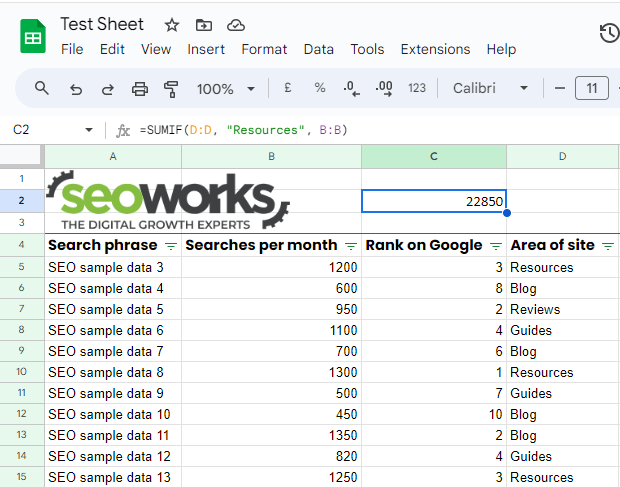Screen dimensions: 620x487
Task: Format cell as currency pound
Action: (x=288, y=88)
